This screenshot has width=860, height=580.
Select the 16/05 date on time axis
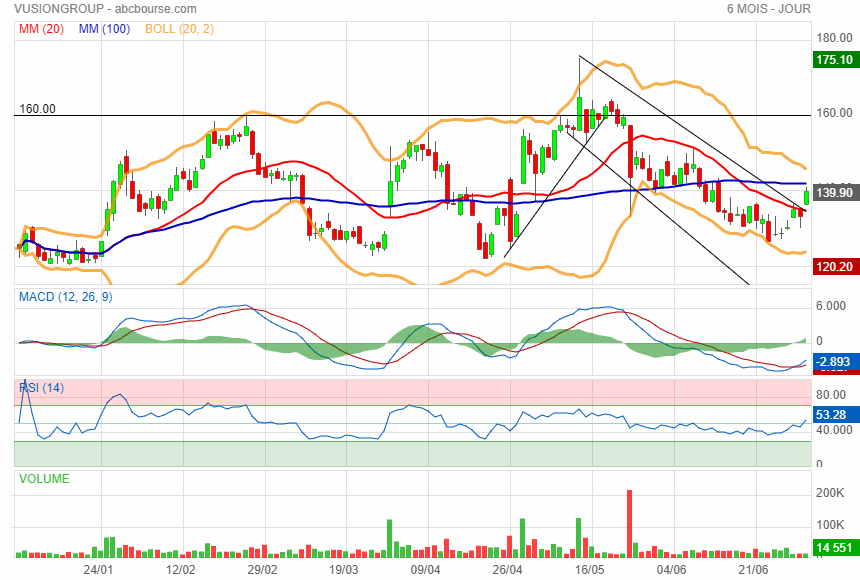pos(590,569)
